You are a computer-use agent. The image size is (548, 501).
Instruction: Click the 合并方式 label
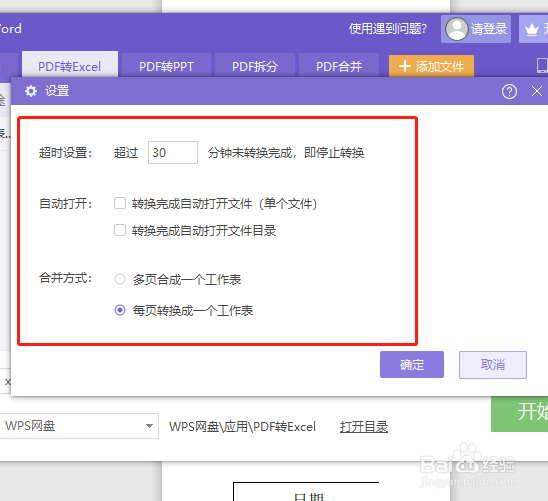(65, 278)
